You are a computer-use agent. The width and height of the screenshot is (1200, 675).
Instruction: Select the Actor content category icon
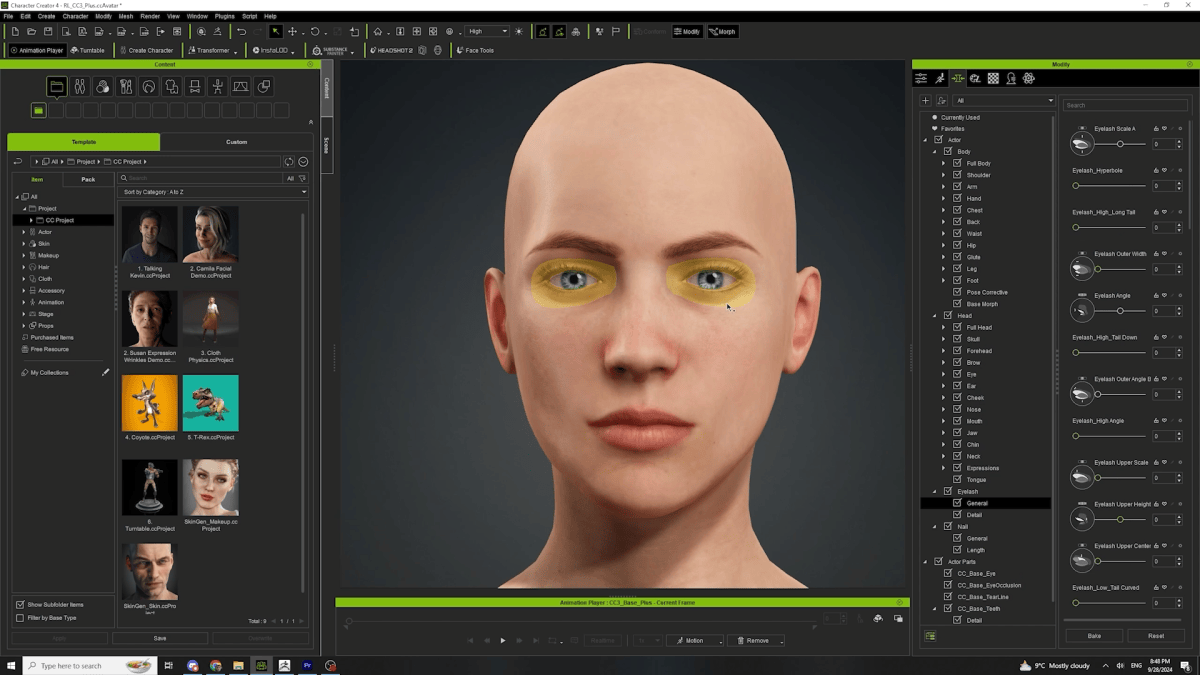80,87
